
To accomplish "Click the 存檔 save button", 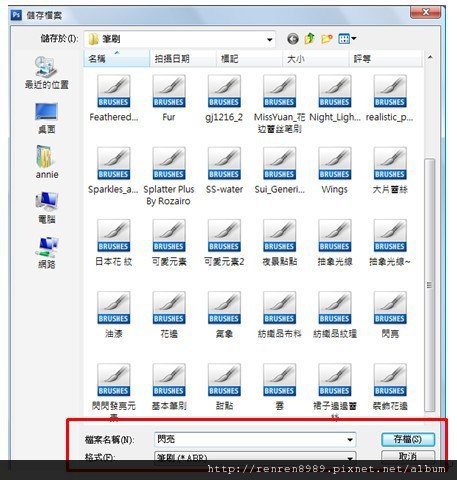I will click(x=408, y=439).
